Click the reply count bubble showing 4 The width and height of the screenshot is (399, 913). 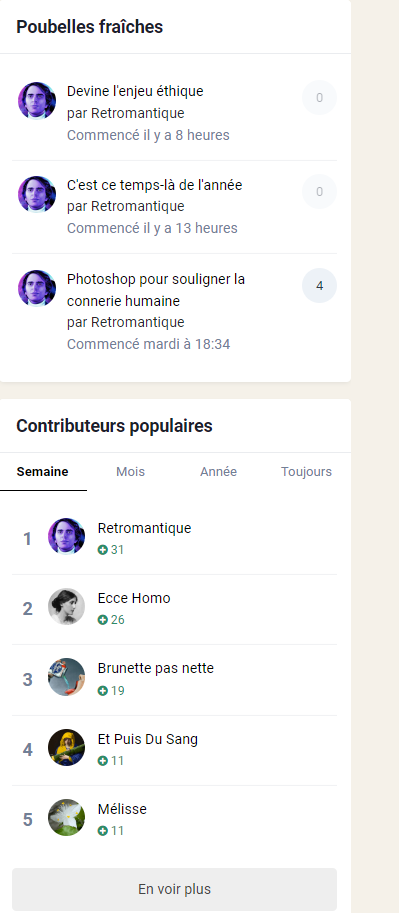point(319,286)
